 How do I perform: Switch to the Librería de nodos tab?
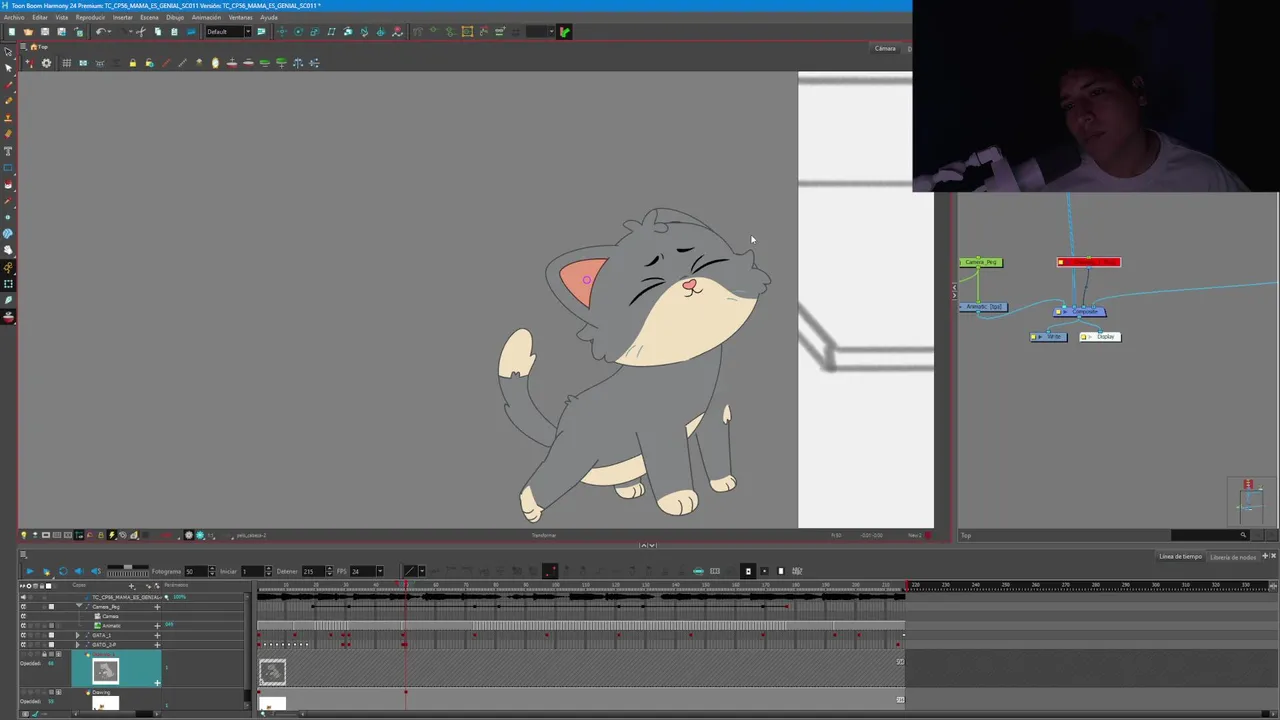click(1233, 556)
